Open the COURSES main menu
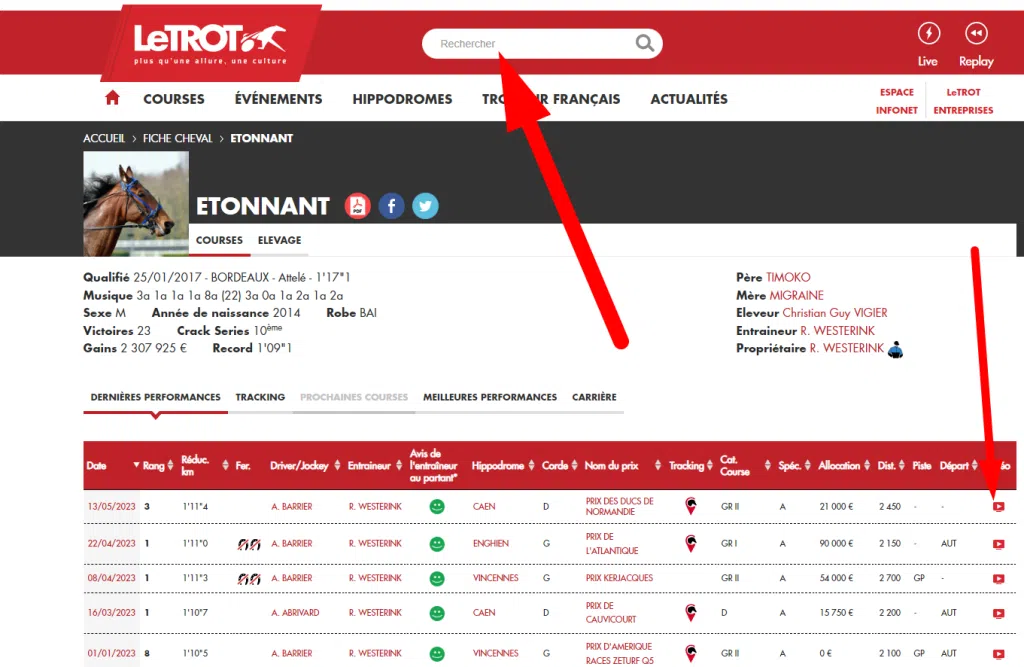 (x=174, y=99)
